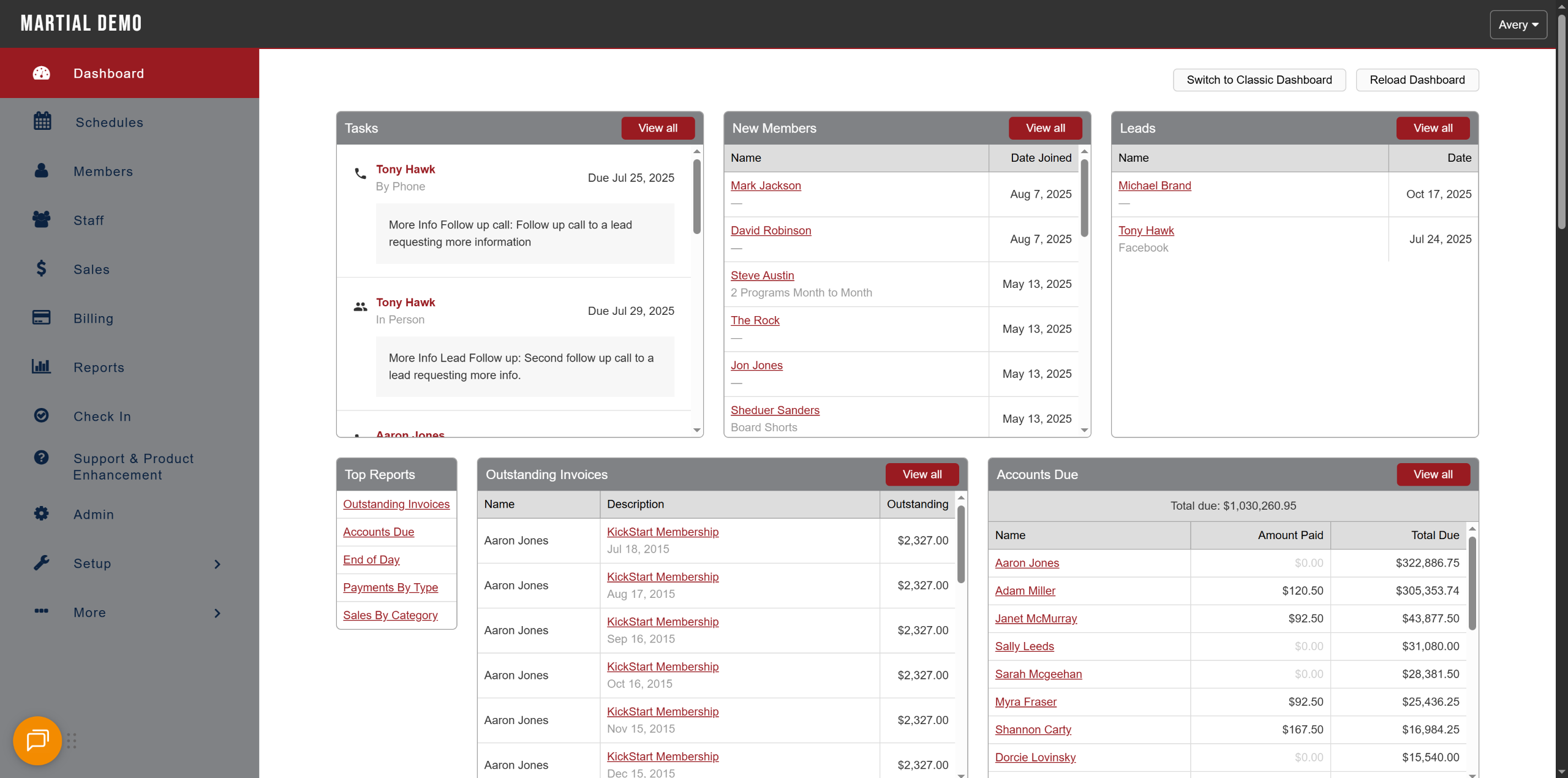Screen dimensions: 1568x778
Task: Click the Schedules calendar icon
Action: (42, 121)
